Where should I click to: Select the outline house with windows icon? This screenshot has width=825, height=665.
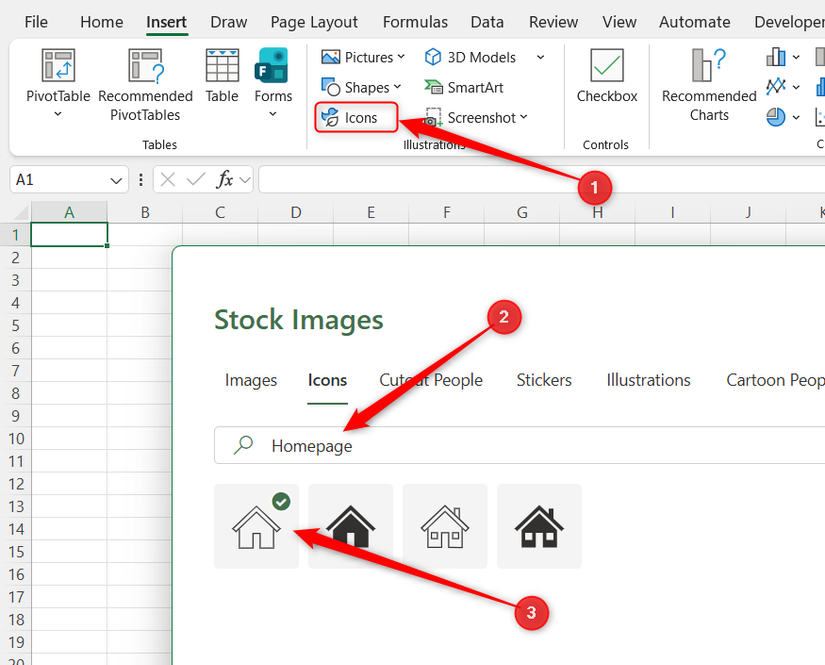click(x=445, y=526)
